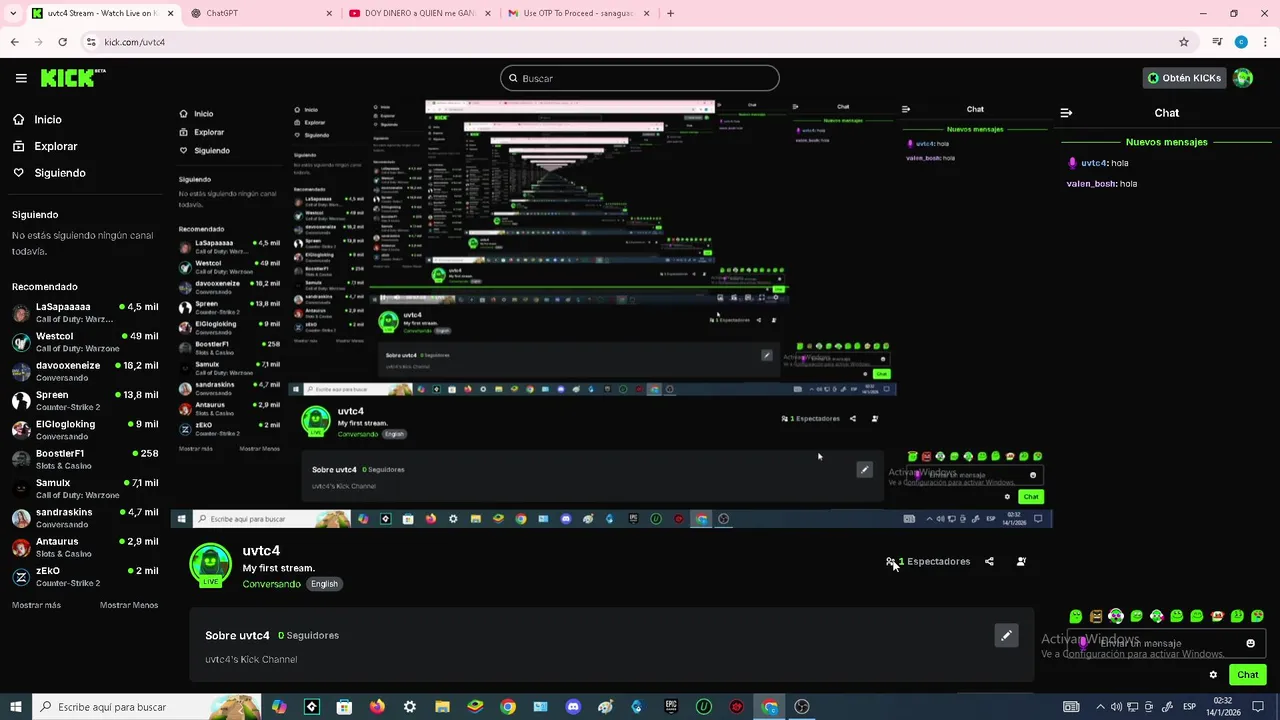Open Explorar in the sidebar
This screenshot has width=1280, height=720.
tap(45, 146)
